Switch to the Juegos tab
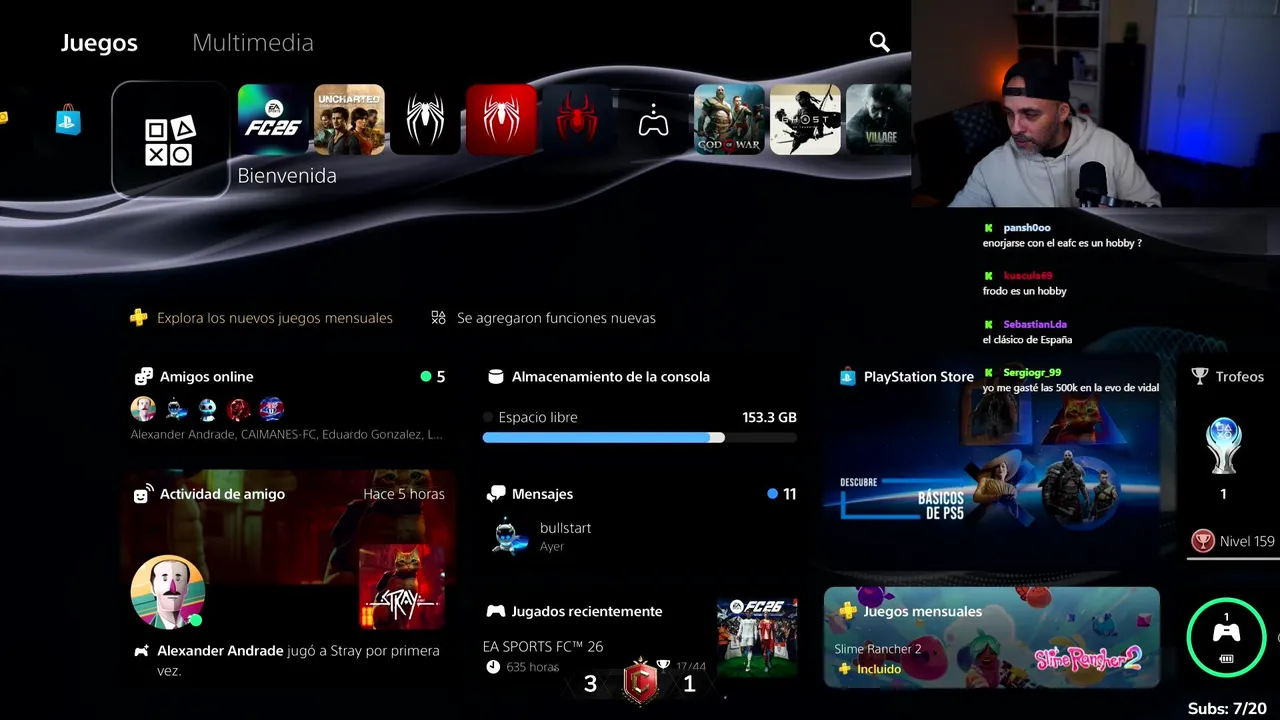1280x720 pixels. point(99,43)
